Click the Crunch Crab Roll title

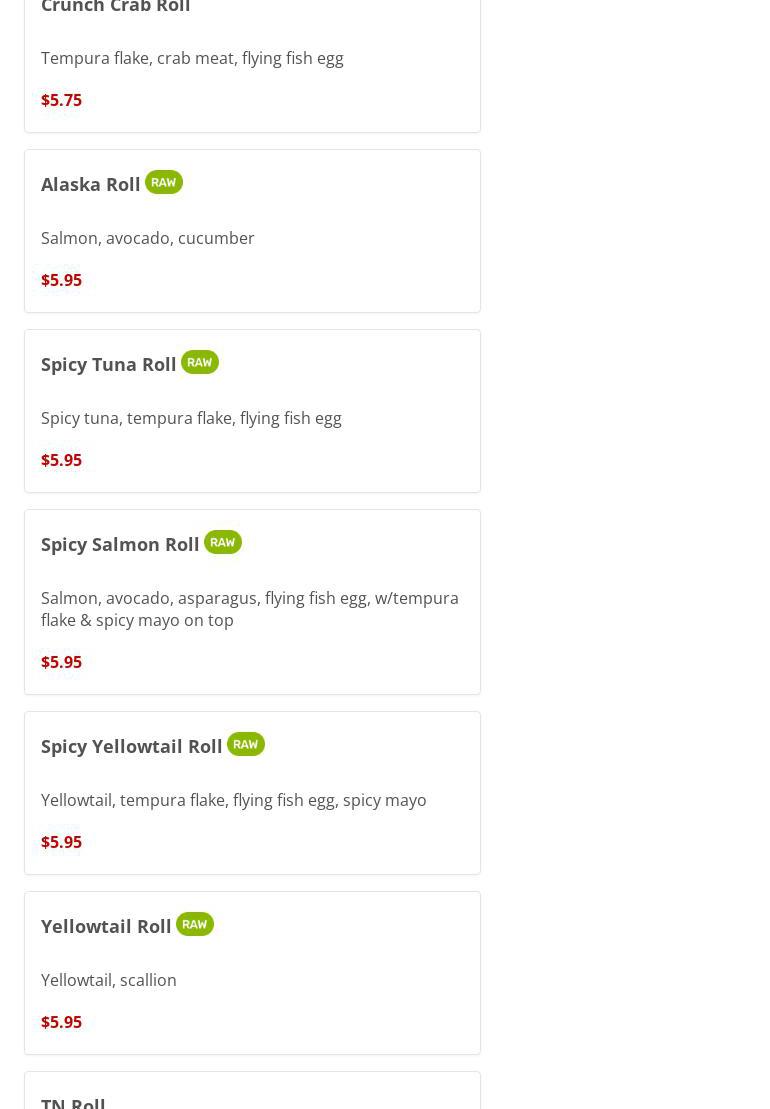(x=115, y=7)
